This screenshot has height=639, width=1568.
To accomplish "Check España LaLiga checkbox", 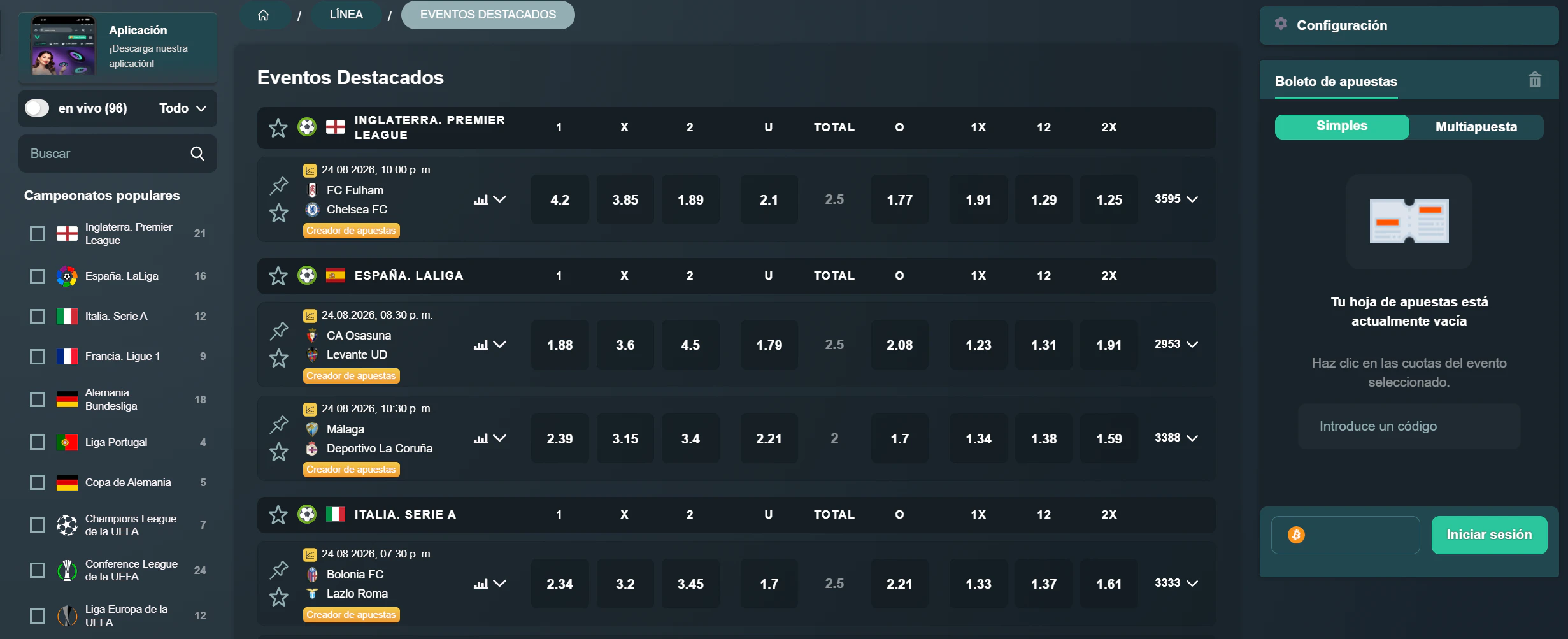I will coord(38,276).
